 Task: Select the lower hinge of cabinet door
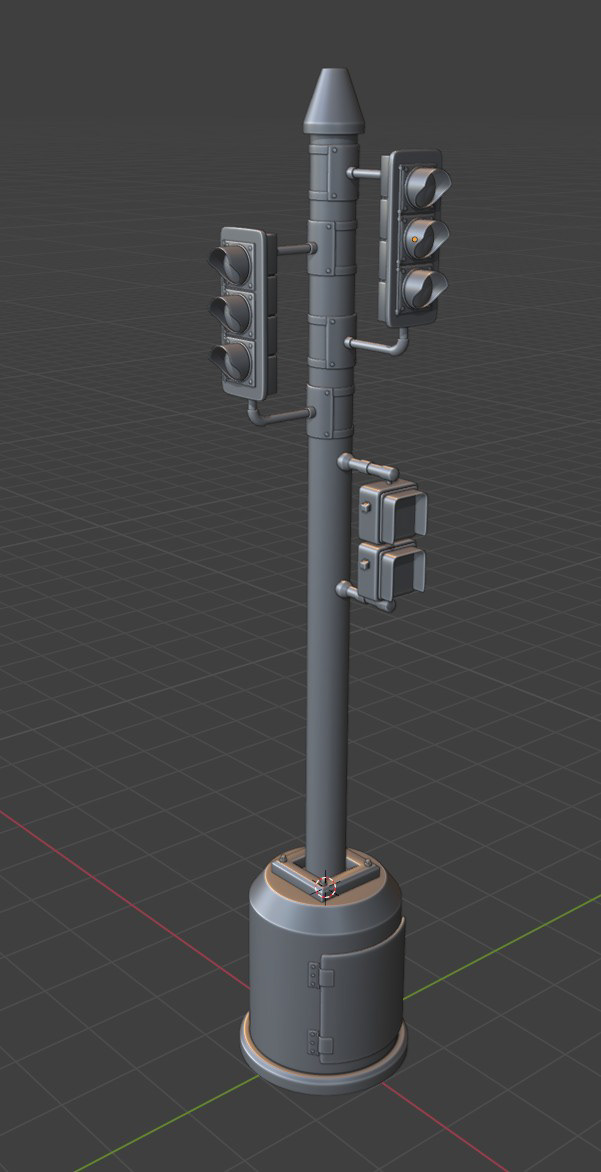320,1042
